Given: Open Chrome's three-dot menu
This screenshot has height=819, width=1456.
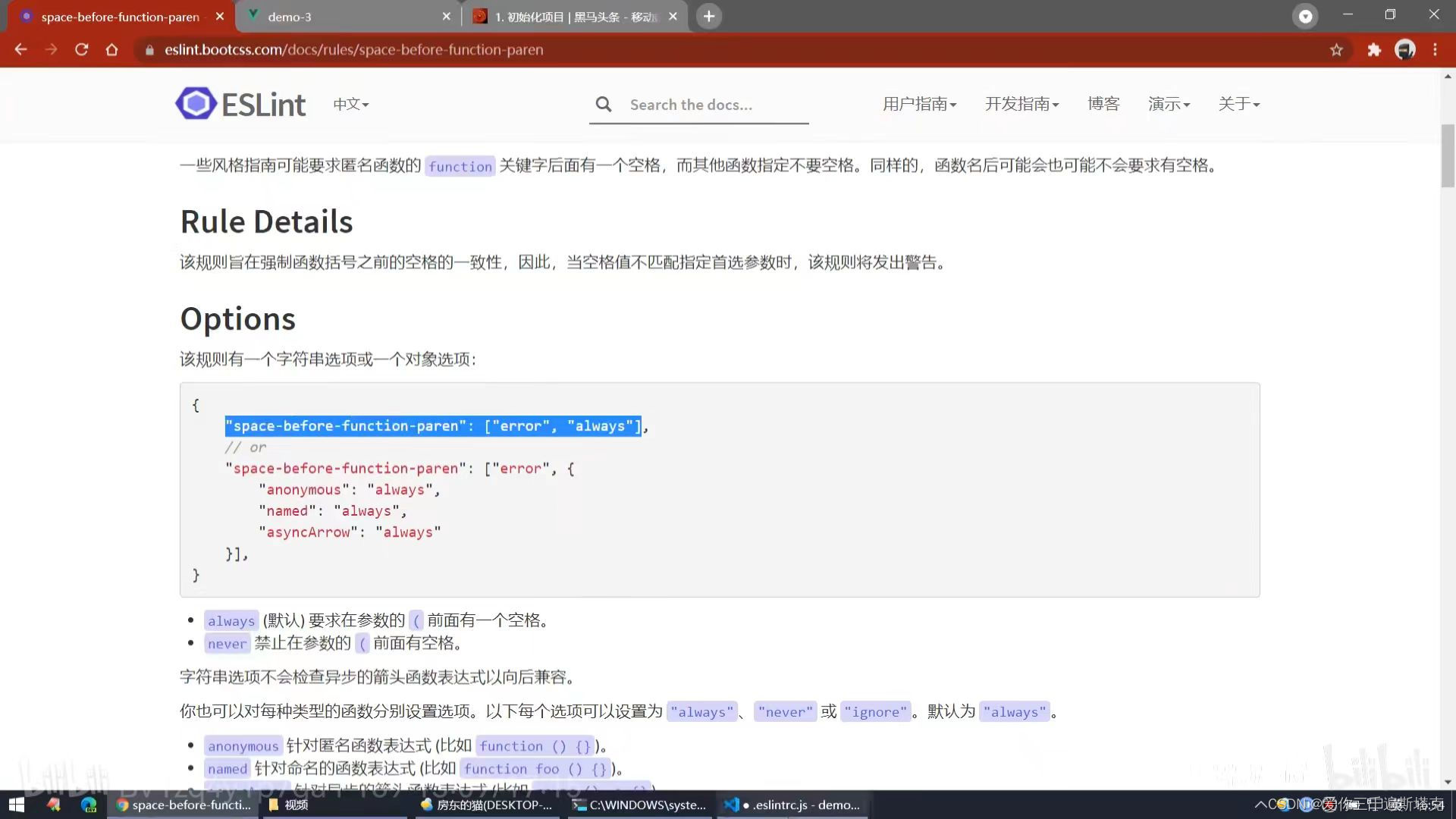Looking at the screenshot, I should (1435, 49).
